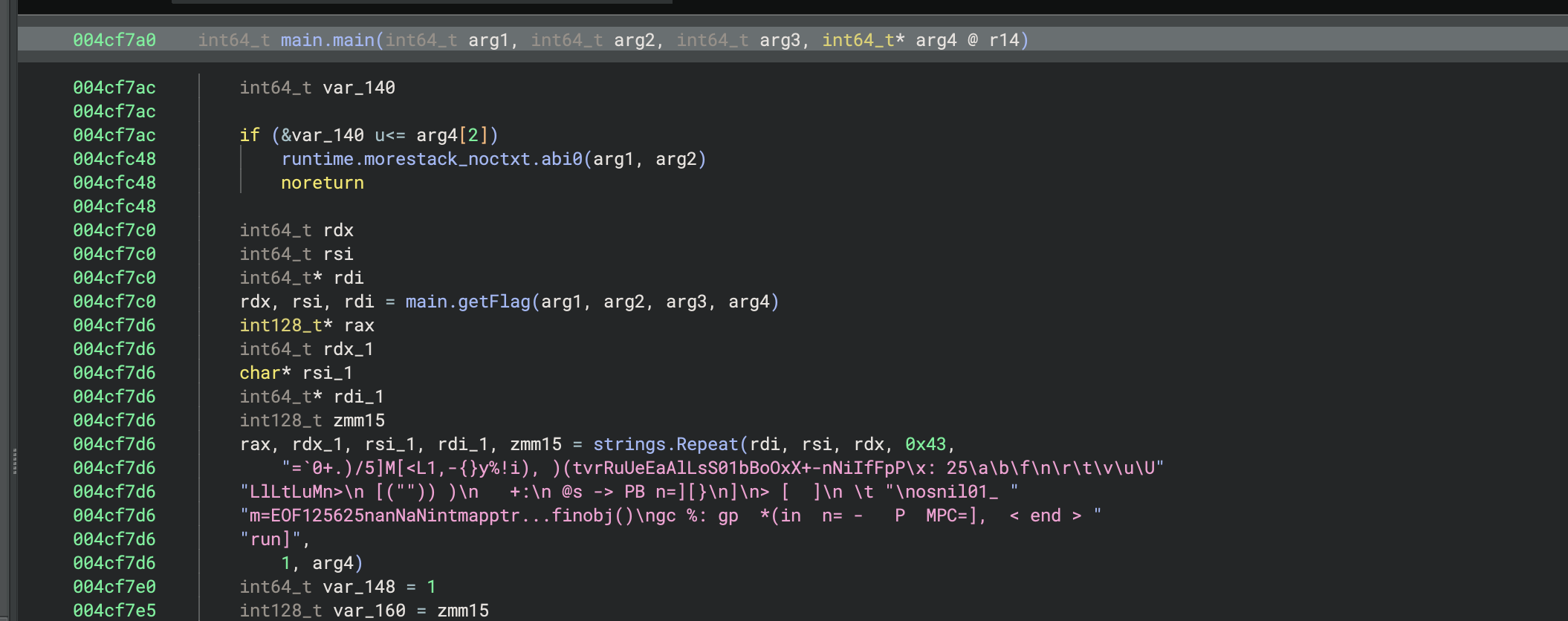Screen dimensions: 1568x621
Task: Click the constant 0x43 in strings.Repeat
Action: pos(925,444)
